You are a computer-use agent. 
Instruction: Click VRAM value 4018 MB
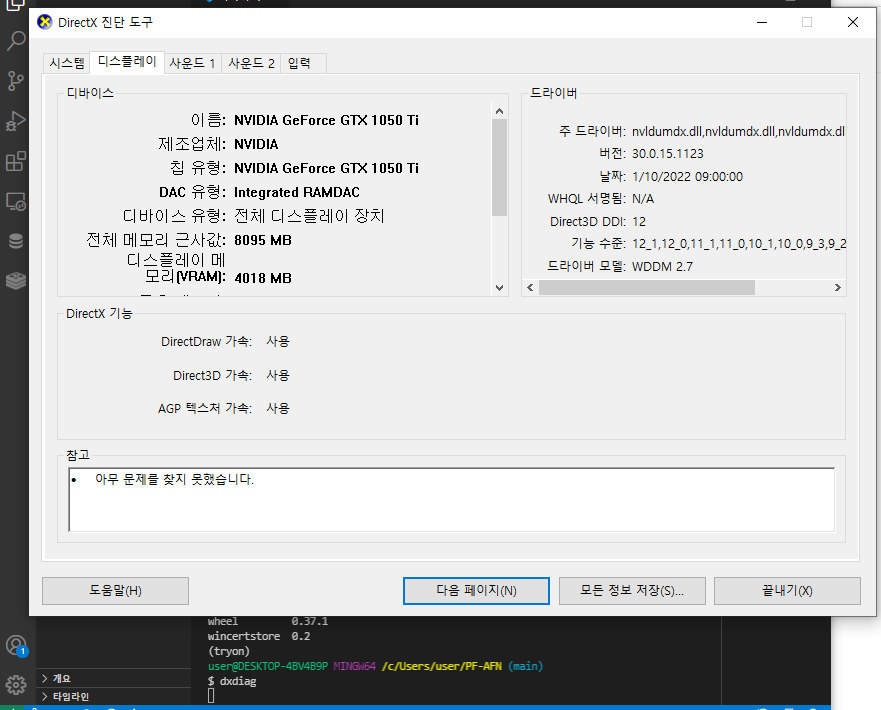[263, 278]
